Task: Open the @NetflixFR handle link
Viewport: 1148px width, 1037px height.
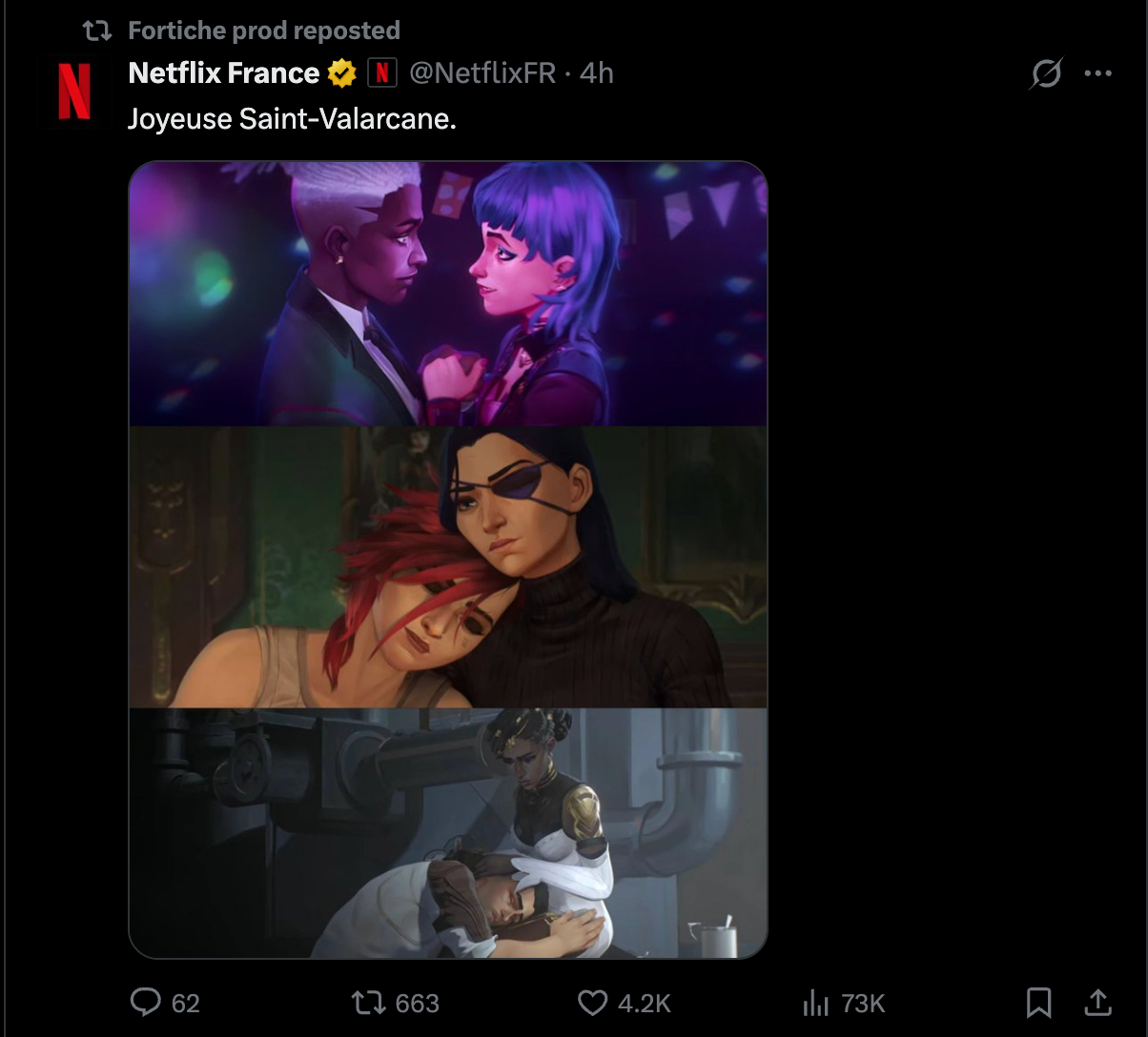Action: (482, 73)
